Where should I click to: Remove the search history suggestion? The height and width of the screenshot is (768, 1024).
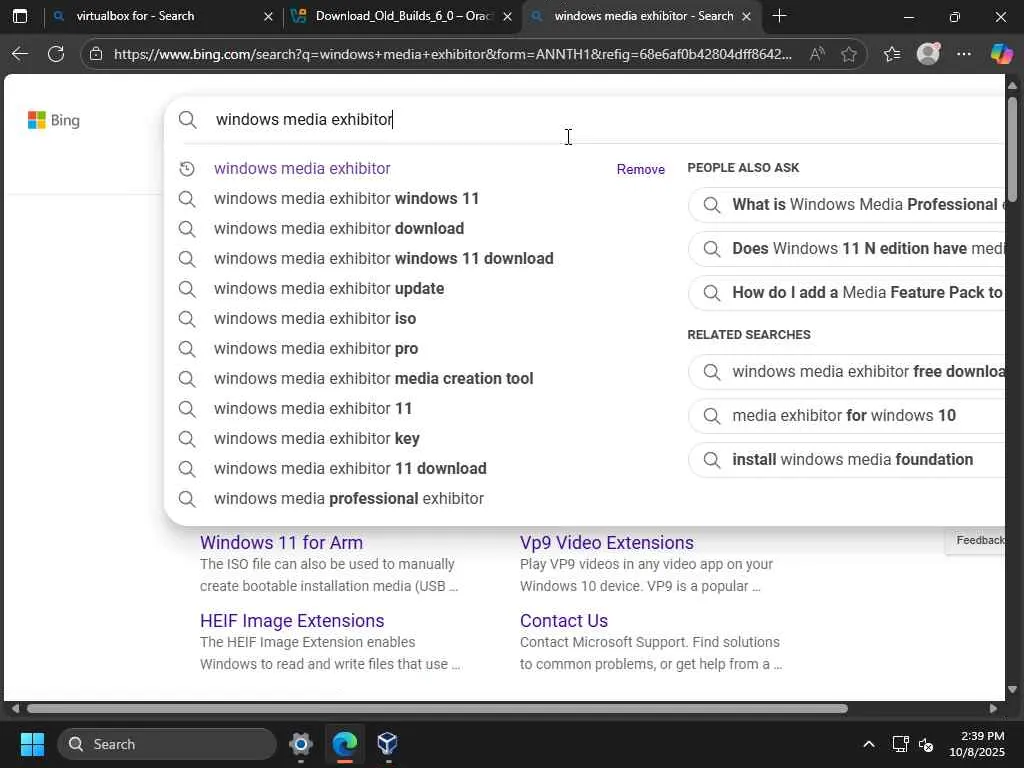(640, 169)
